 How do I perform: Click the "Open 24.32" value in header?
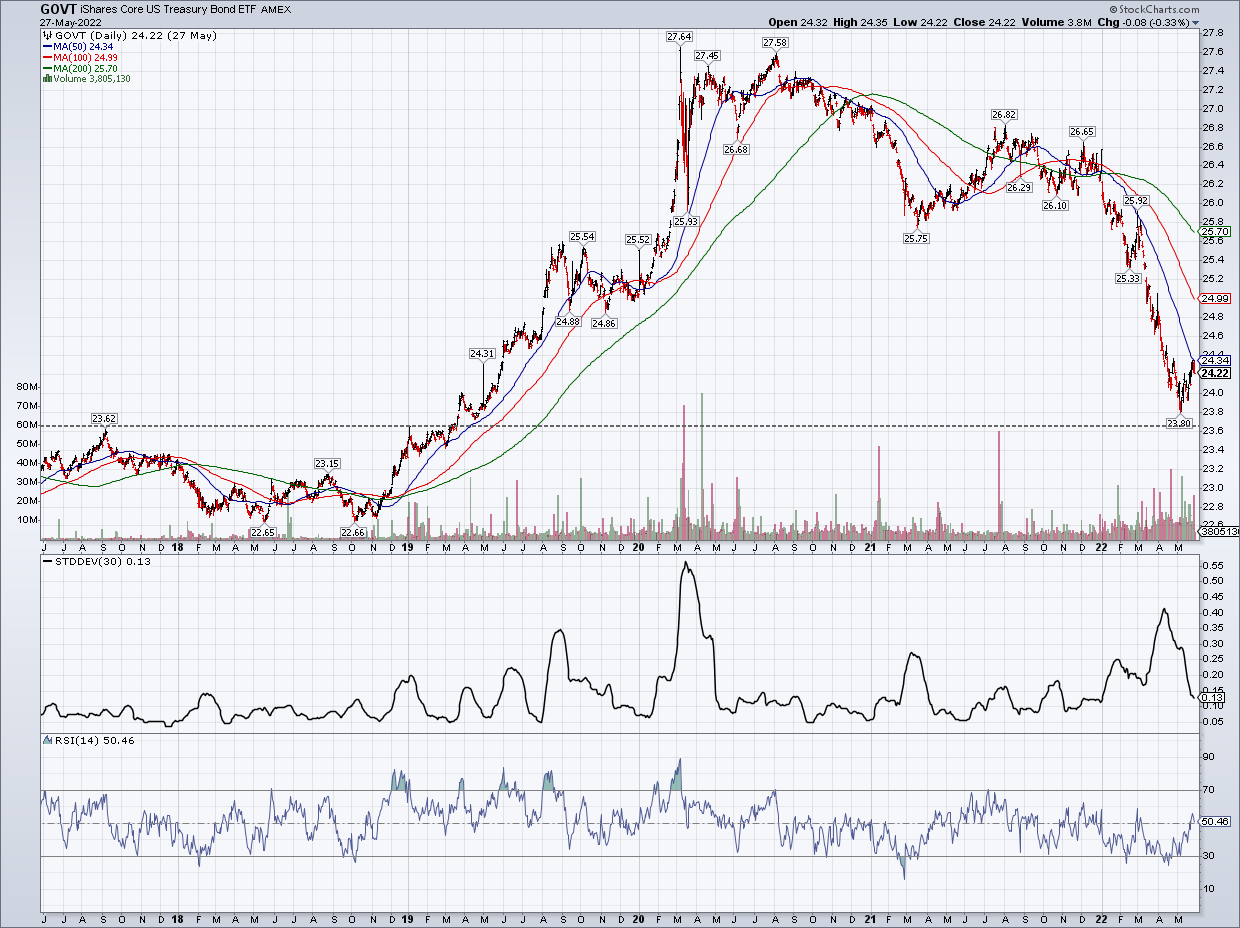[x=798, y=23]
